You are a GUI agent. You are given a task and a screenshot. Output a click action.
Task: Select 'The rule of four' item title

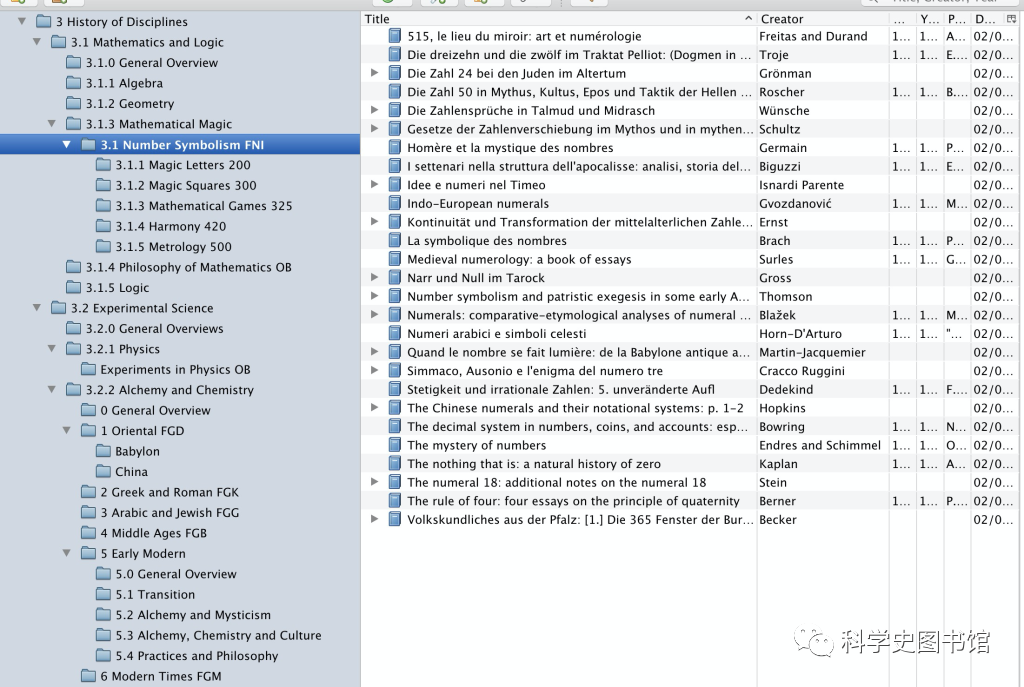tap(573, 501)
